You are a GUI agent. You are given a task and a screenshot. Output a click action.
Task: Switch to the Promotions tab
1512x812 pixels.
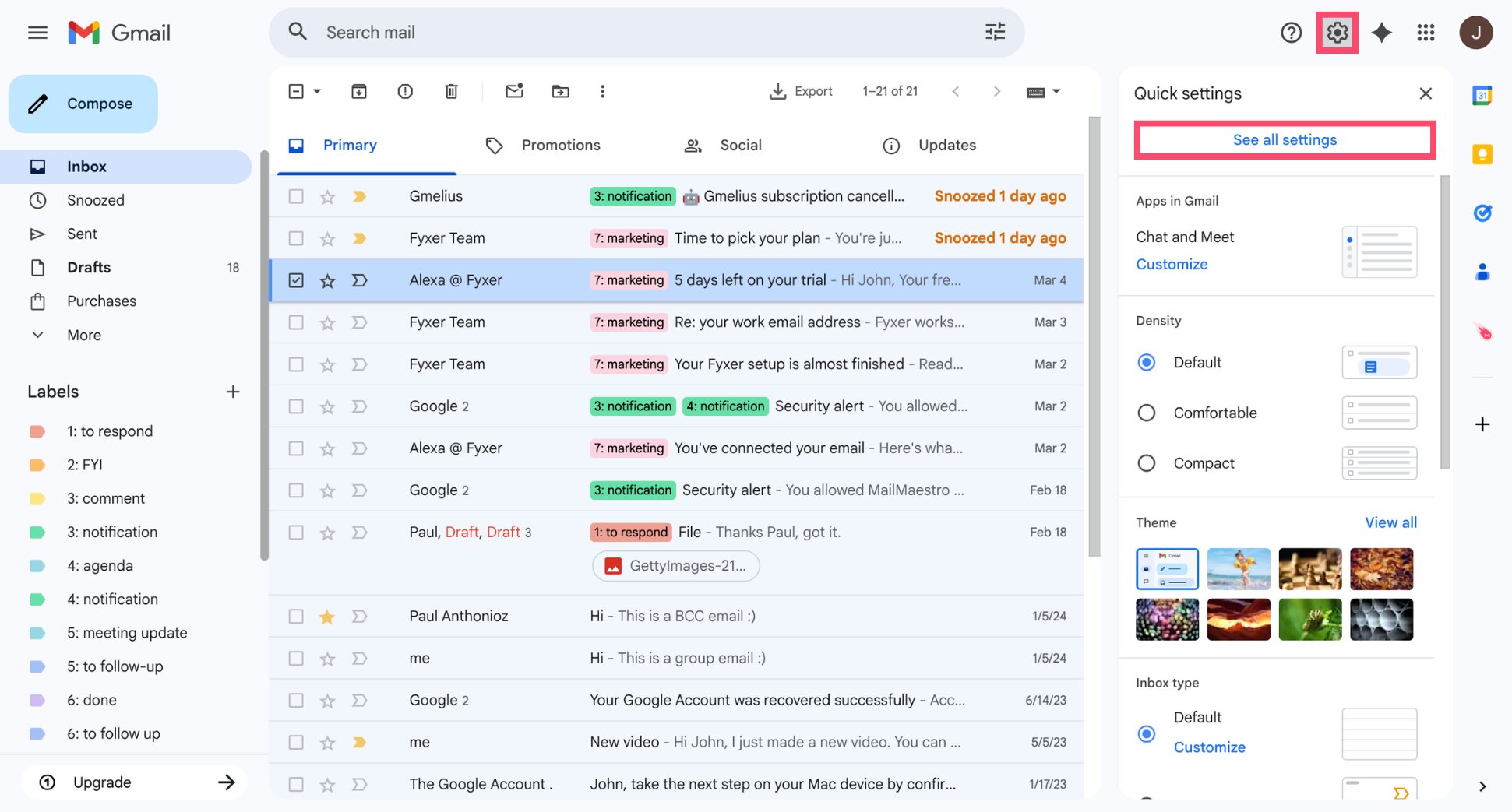[x=560, y=145]
